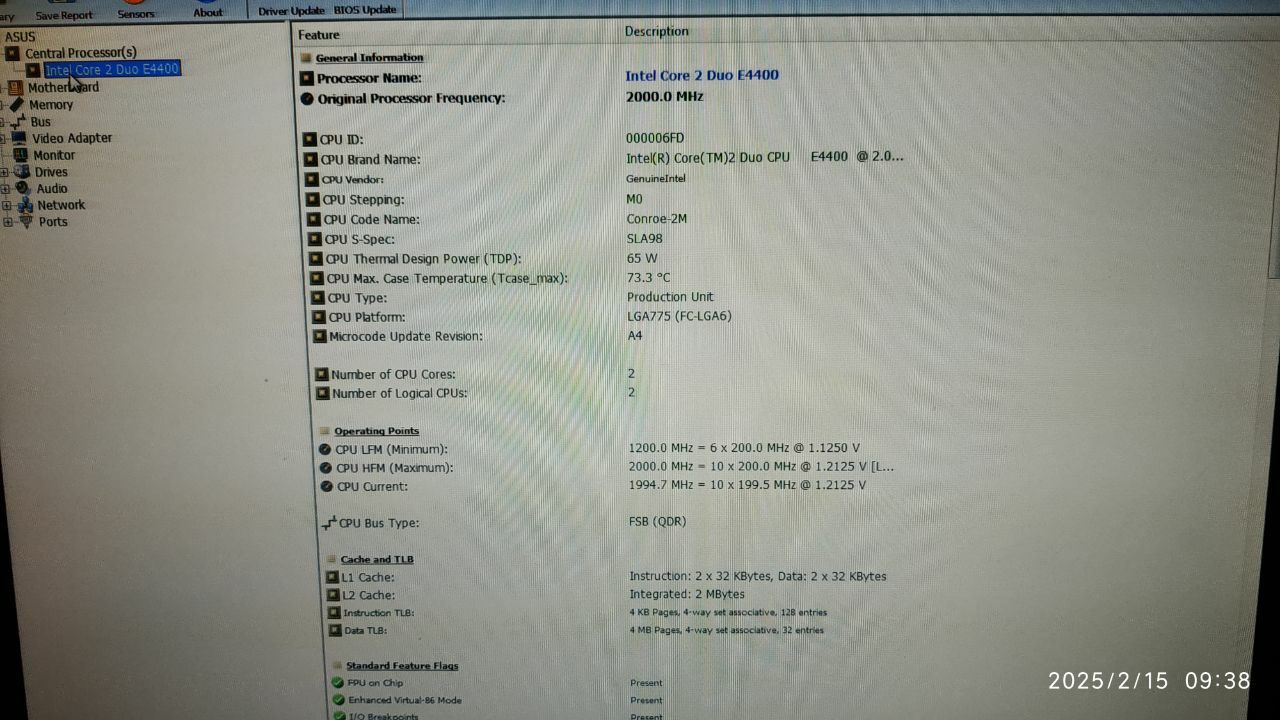This screenshot has height=720, width=1280.
Task: Open the Save Report toolbar button
Action: [64, 11]
